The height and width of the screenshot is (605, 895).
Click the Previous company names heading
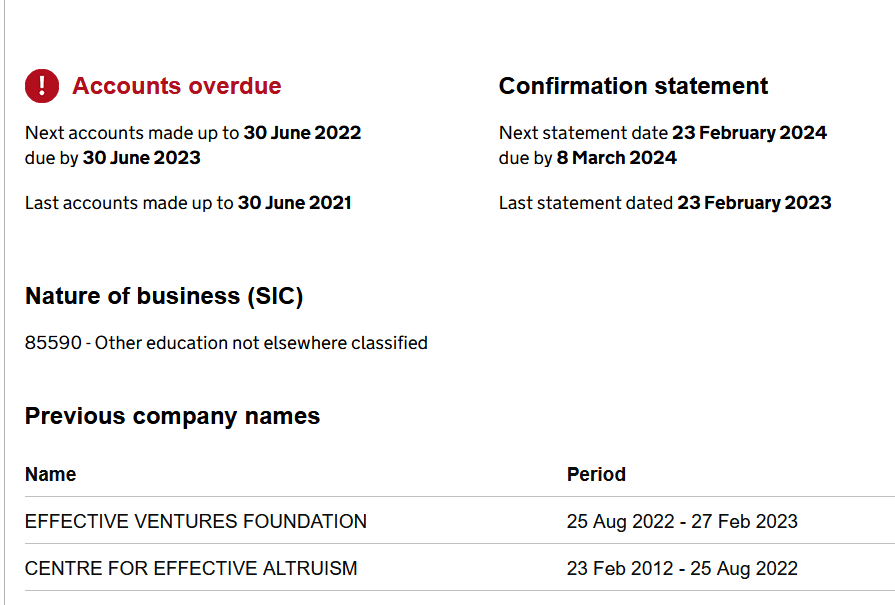[172, 416]
